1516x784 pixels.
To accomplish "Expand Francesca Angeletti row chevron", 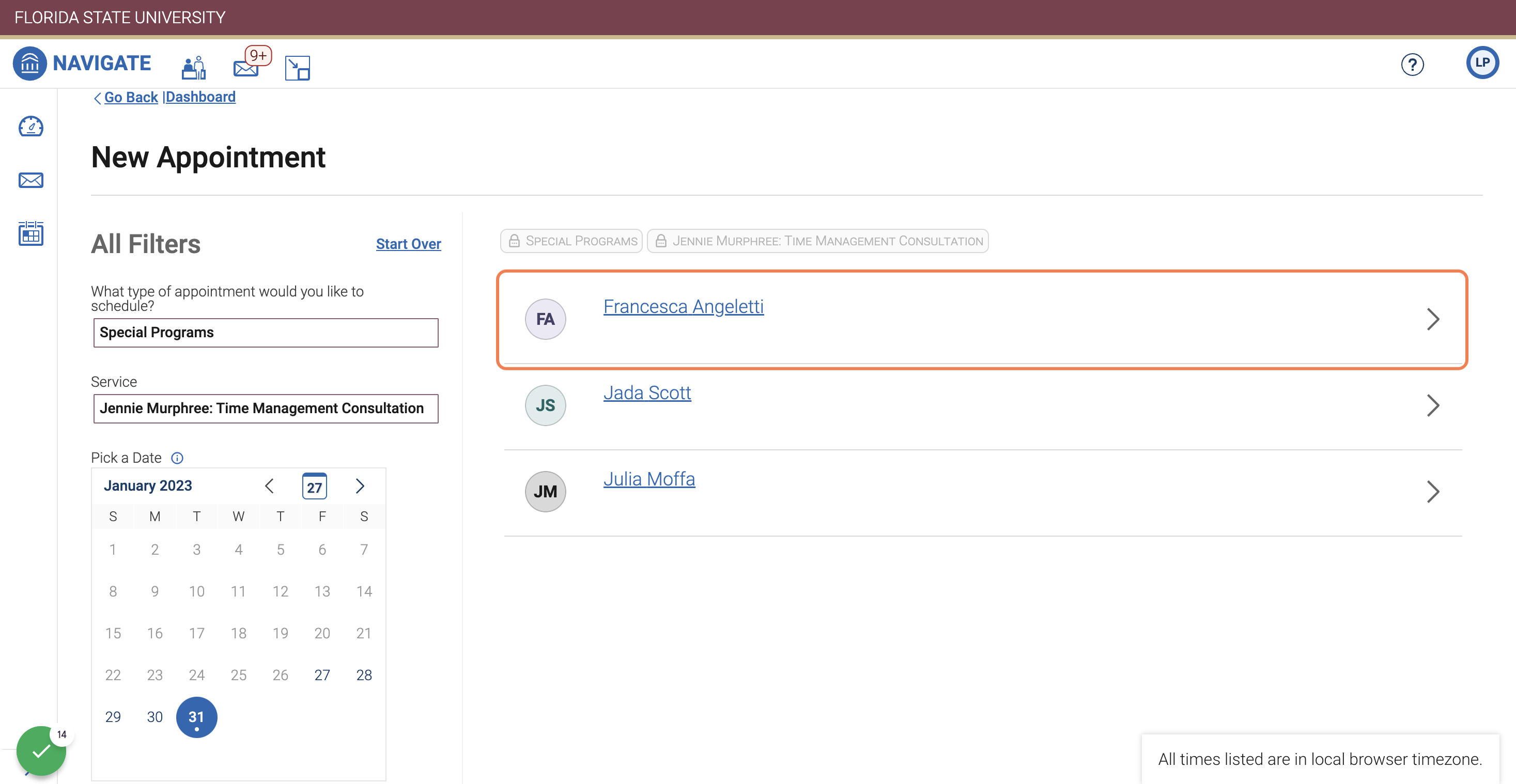I will pyautogui.click(x=1433, y=319).
